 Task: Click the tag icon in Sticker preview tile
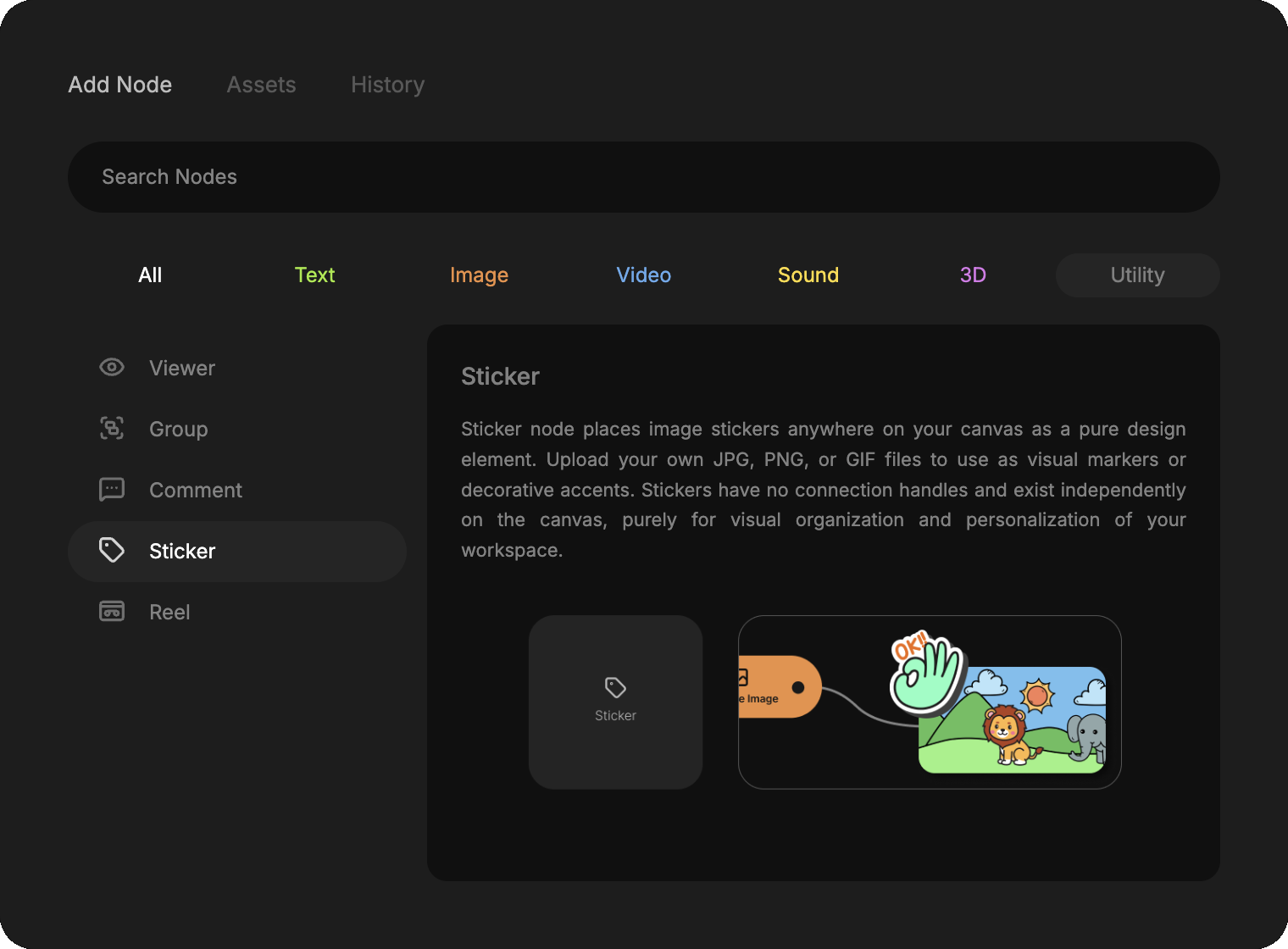615,687
